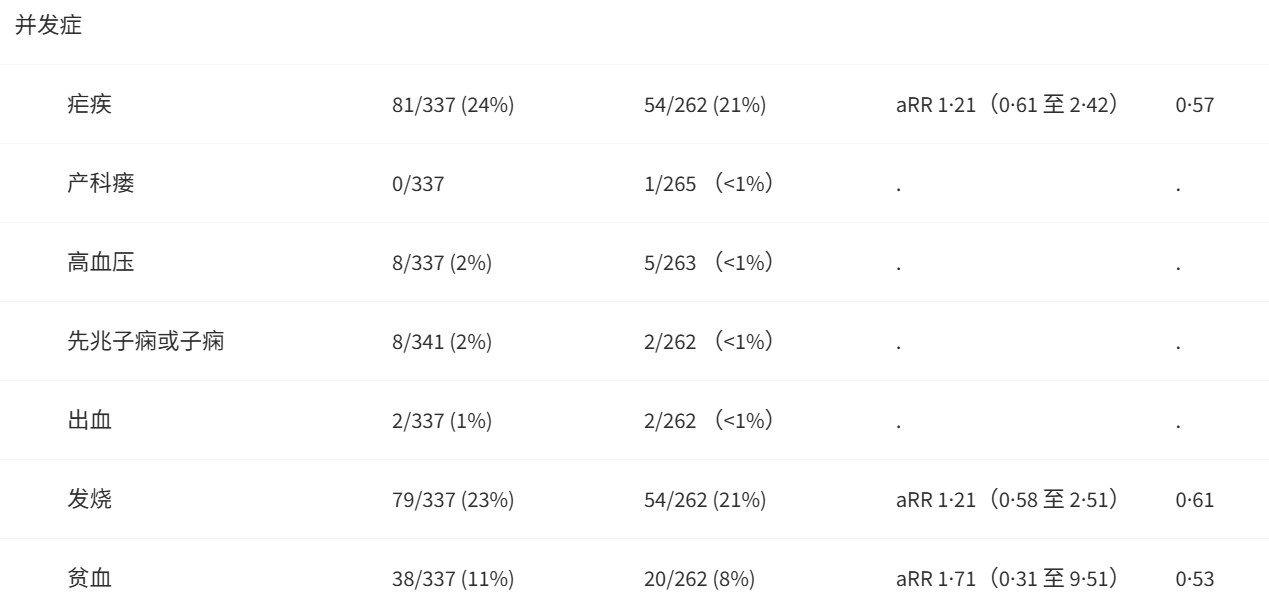This screenshot has width=1269, height=601.
Task: Select the aRR 1·71 (0·31 至 9·51) value
Action: click(1007, 580)
